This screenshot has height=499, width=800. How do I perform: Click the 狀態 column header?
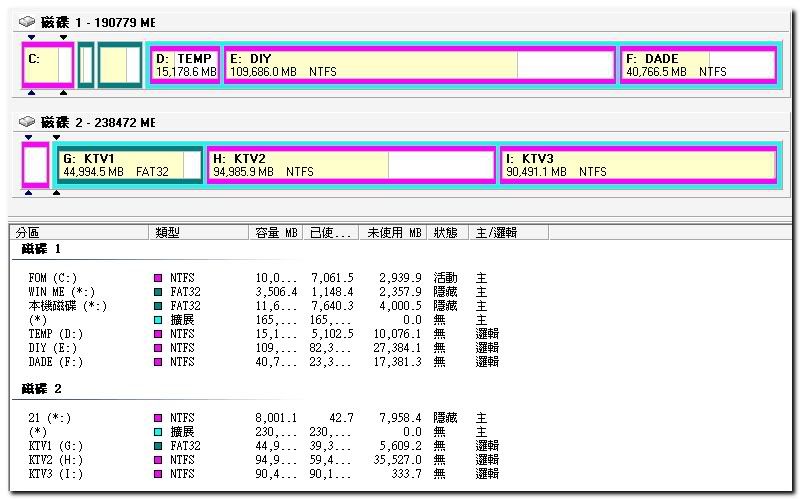(447, 233)
